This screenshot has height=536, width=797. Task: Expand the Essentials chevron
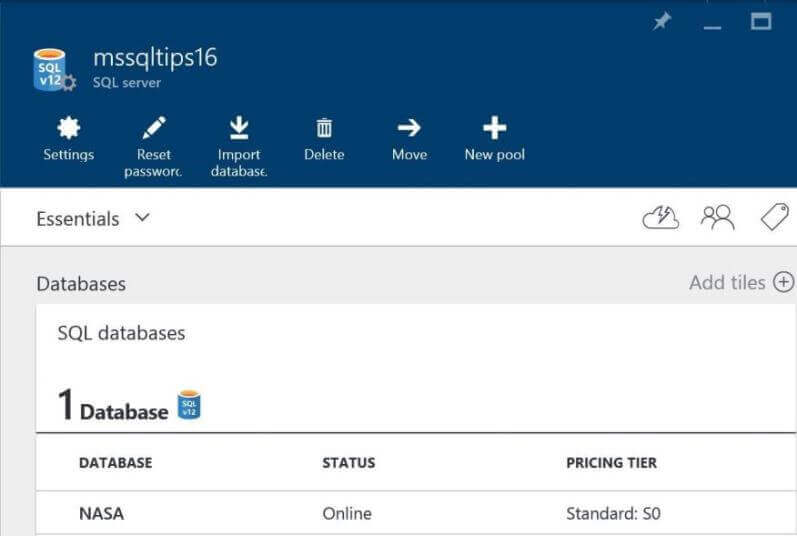pyautogui.click(x=143, y=217)
